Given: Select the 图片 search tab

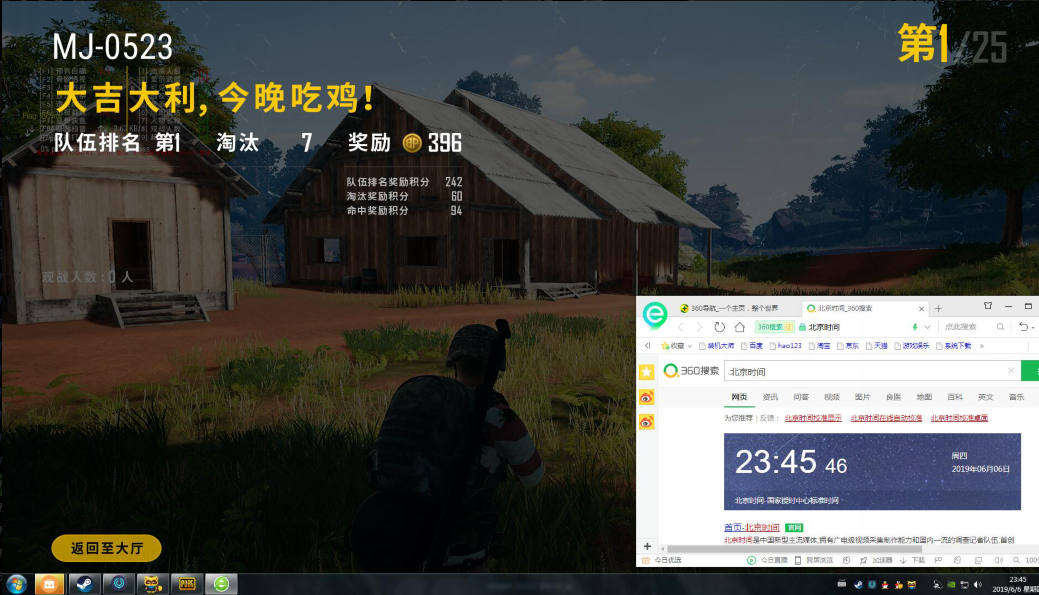Looking at the screenshot, I should [863, 397].
